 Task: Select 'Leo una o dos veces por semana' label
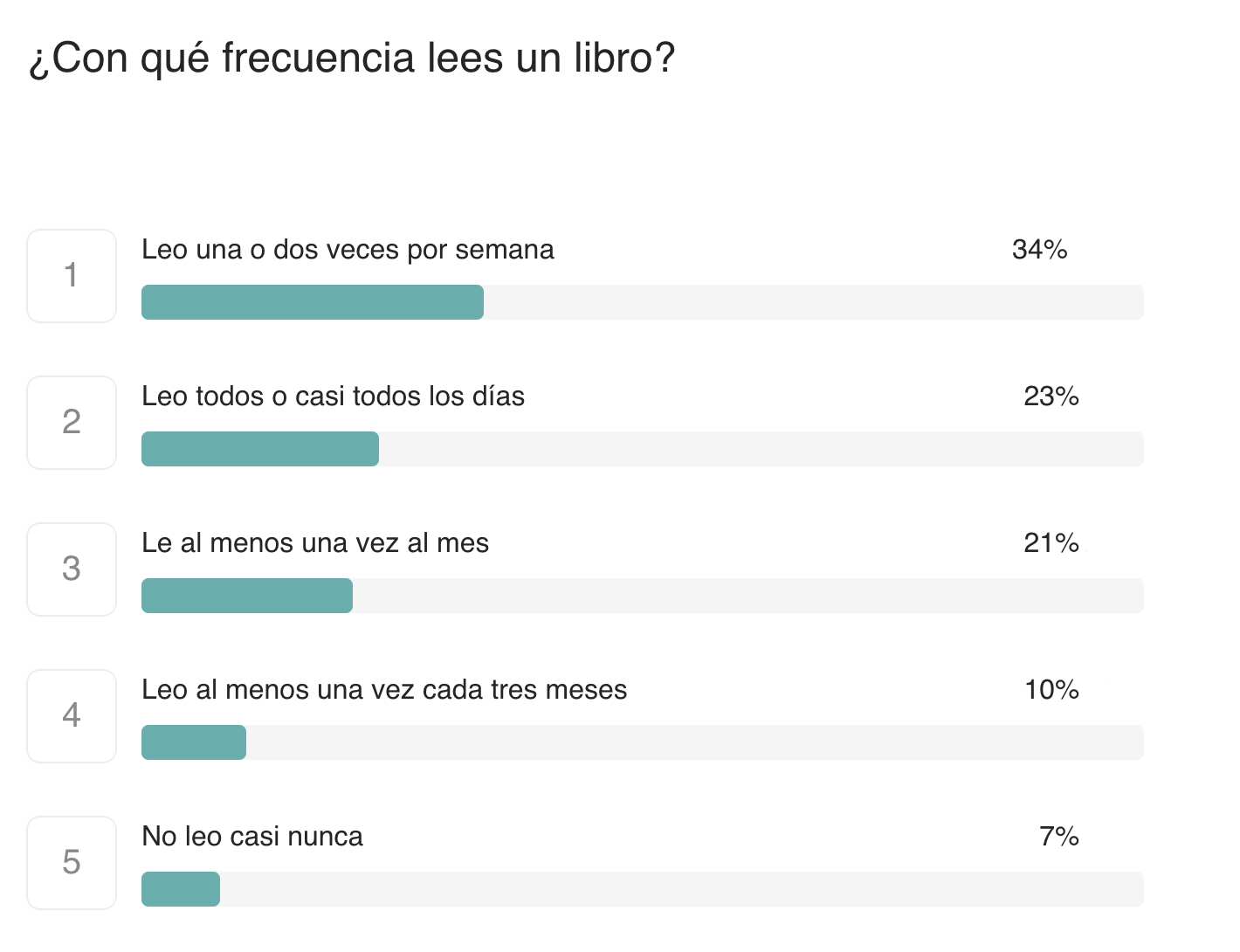pos(348,250)
